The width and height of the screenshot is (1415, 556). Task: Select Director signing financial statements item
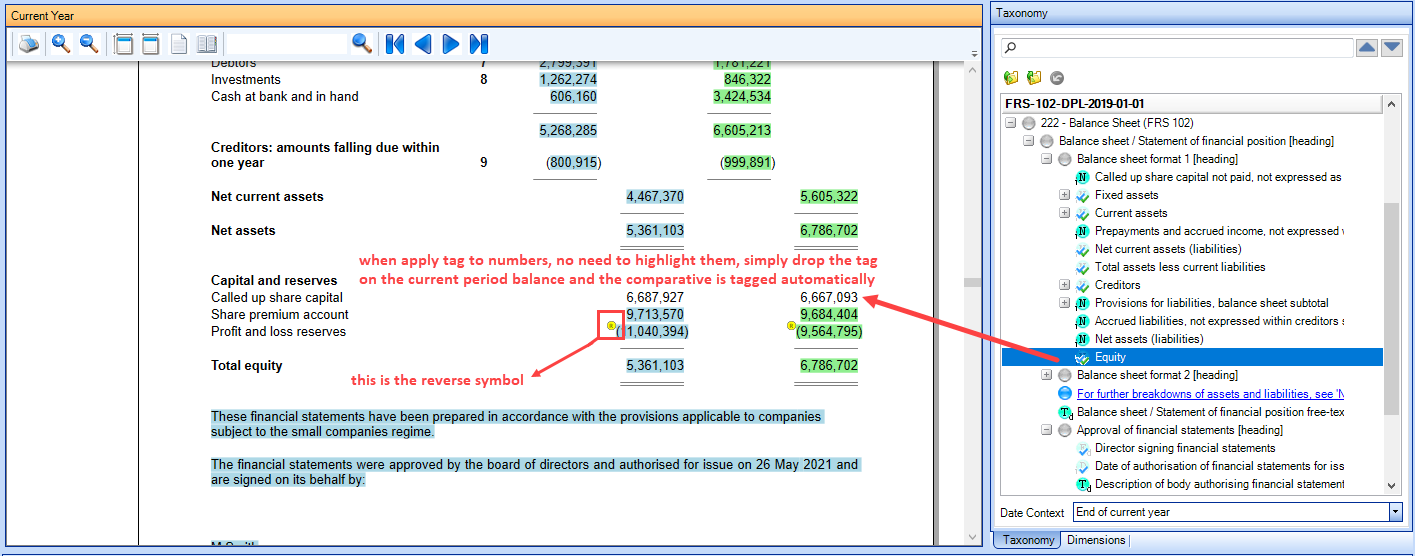pos(1185,448)
